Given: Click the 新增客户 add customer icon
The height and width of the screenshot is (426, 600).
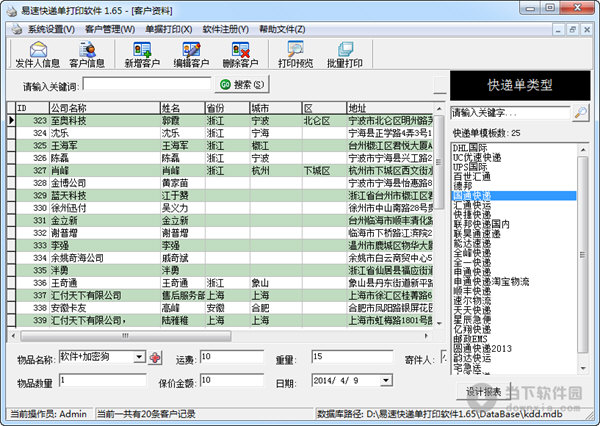Looking at the screenshot, I should (140, 53).
